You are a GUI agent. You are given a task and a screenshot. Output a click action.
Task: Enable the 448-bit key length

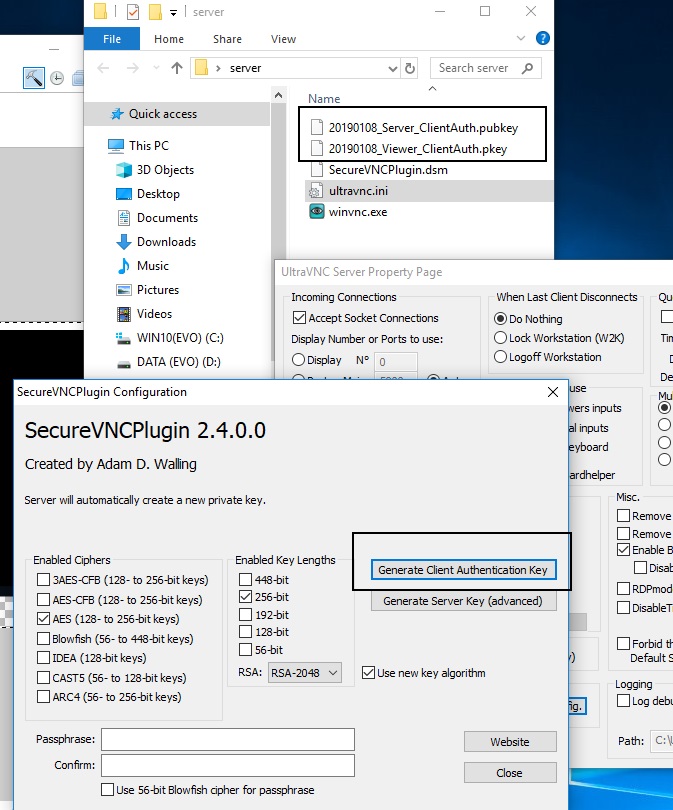tap(245, 580)
